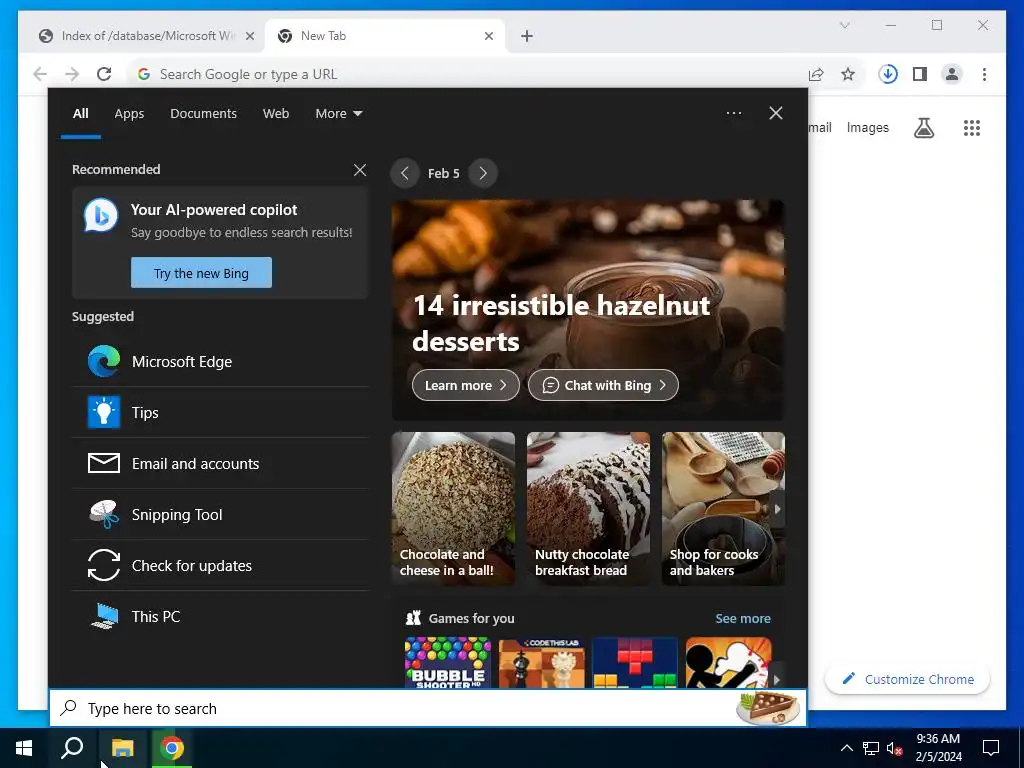This screenshot has width=1024, height=768.
Task: Open Google Images link
Action: [867, 127]
